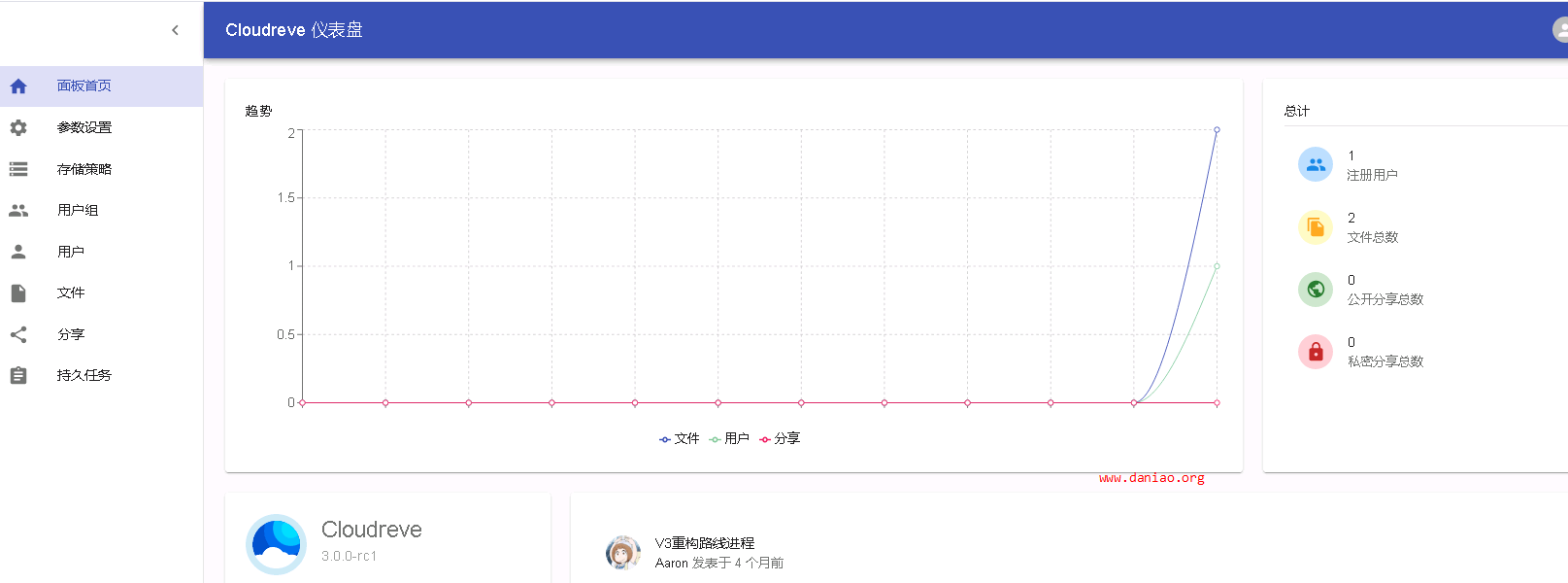Click the 趋势 chart title
Image resolution: width=1568 pixels, height=583 pixels.
coord(258,111)
